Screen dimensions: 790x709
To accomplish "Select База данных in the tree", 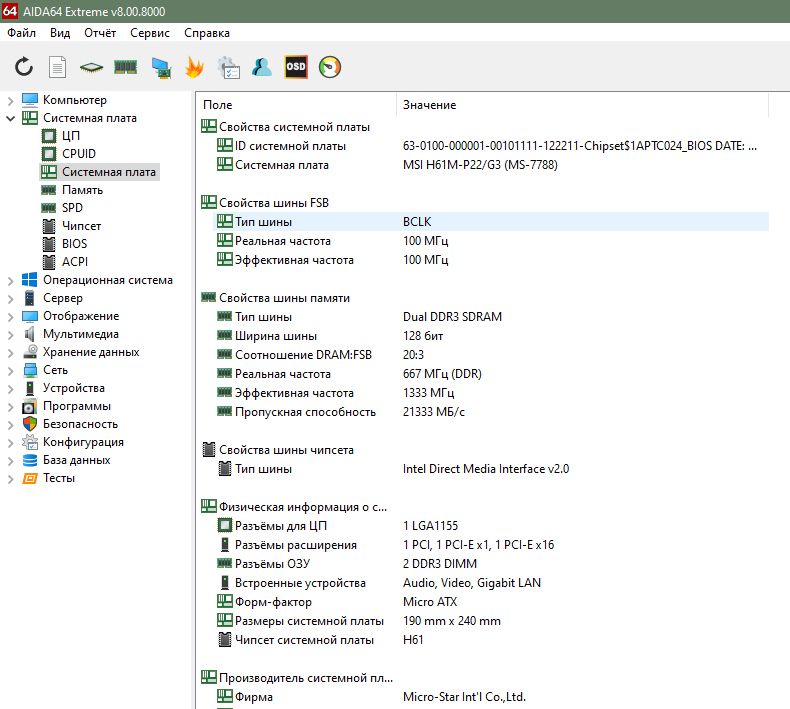I will (76, 460).
